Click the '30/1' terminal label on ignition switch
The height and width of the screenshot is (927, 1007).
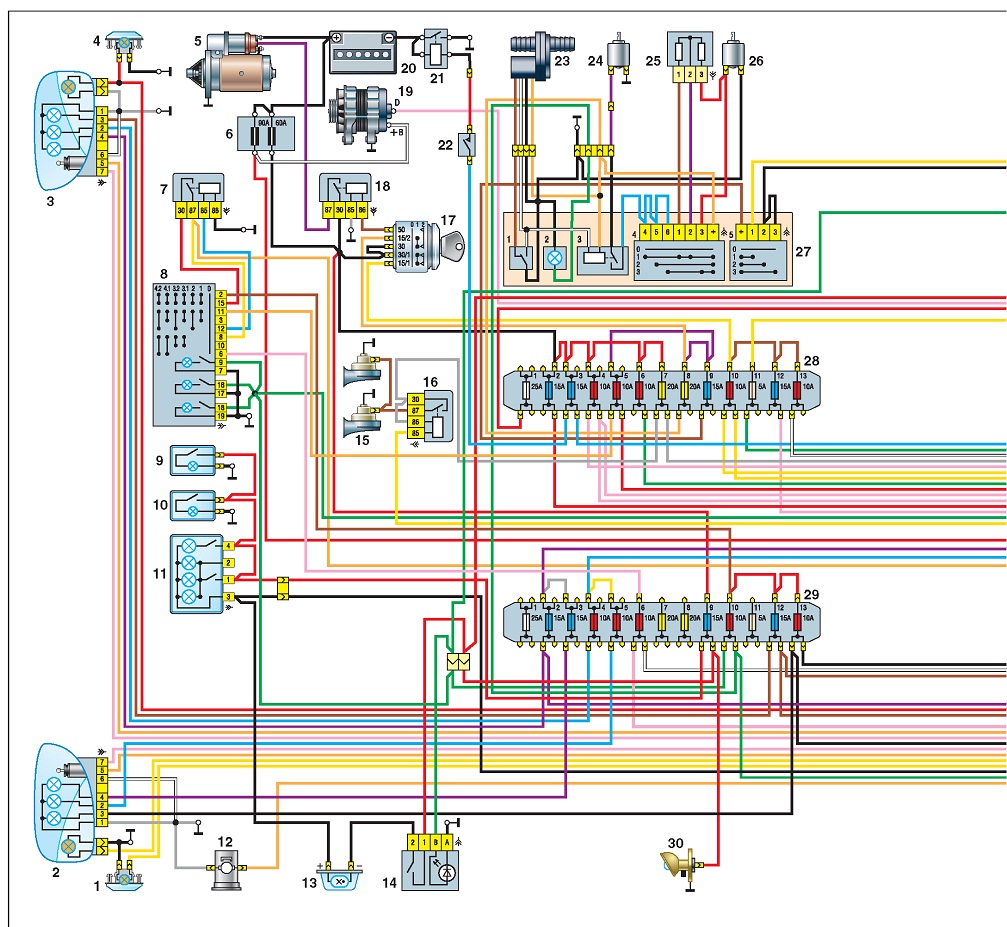point(403,255)
